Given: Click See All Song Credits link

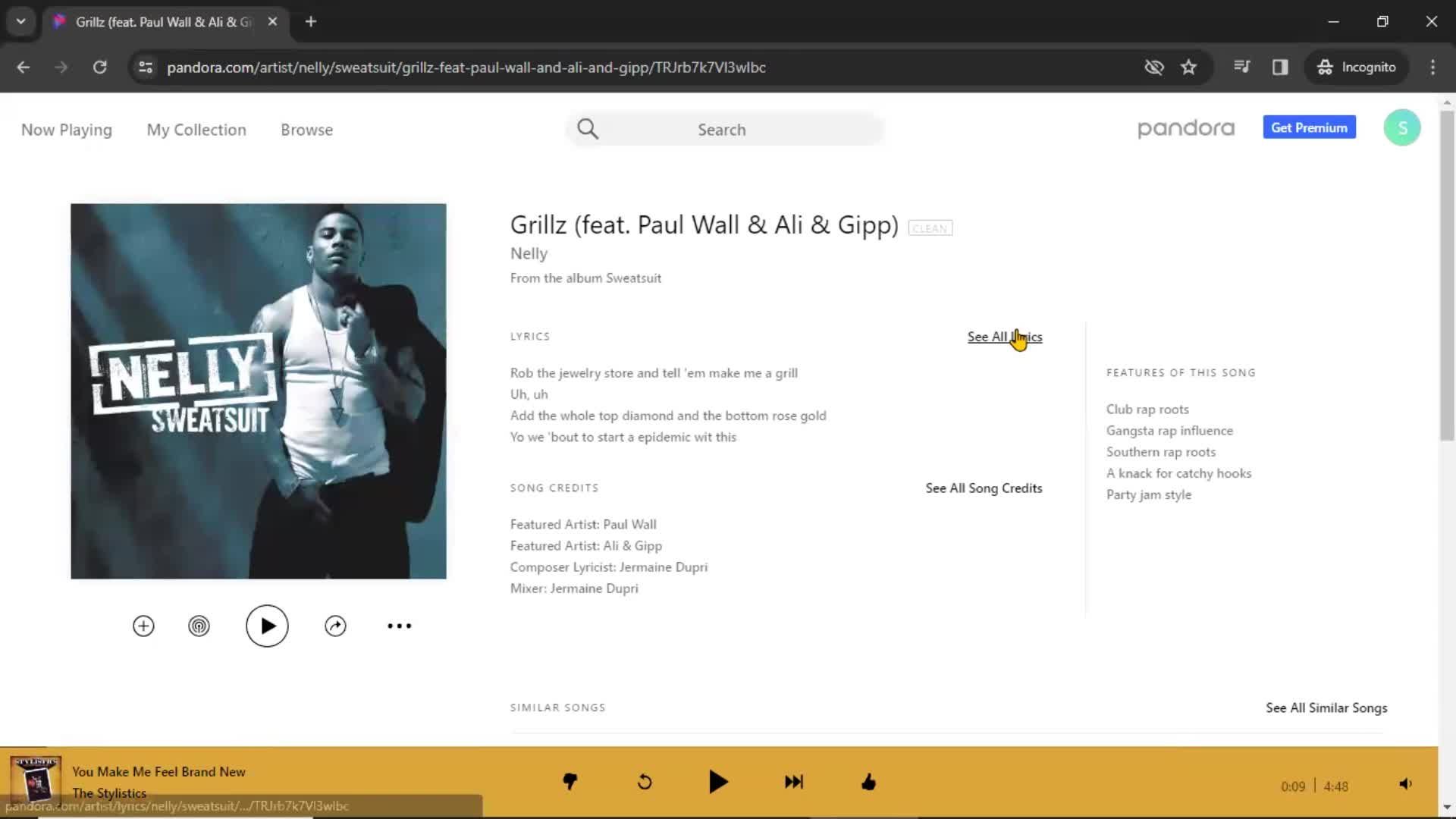Looking at the screenshot, I should coord(984,488).
